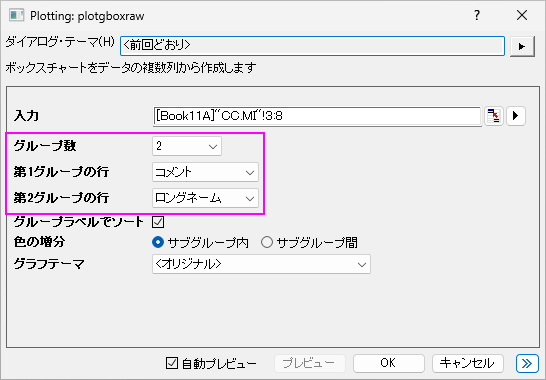This screenshot has width=546, height=380.
Task: Open the 第2グループの行 dropdown
Action: click(205, 198)
